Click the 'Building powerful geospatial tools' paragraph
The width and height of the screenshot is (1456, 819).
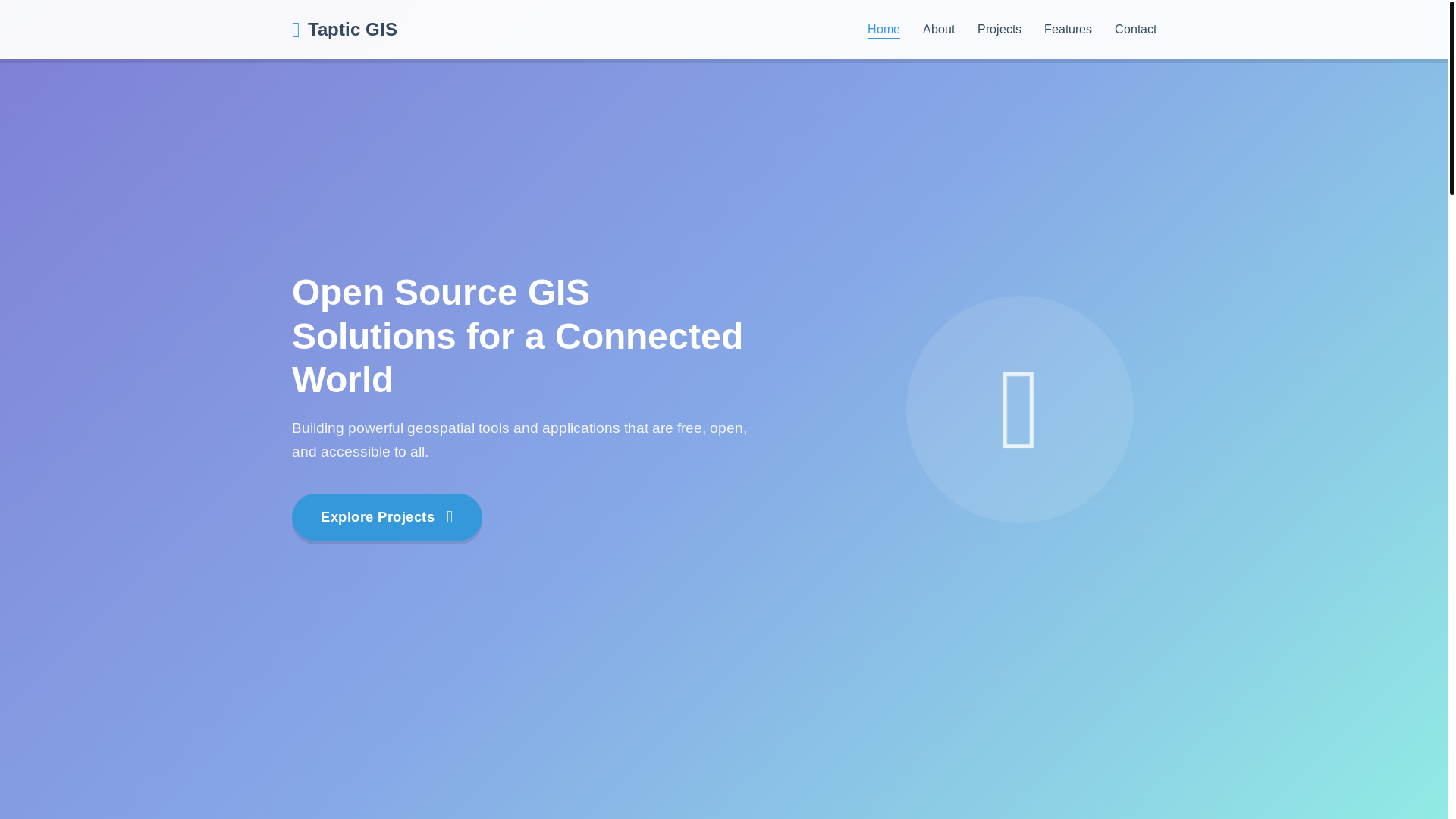coord(519,440)
